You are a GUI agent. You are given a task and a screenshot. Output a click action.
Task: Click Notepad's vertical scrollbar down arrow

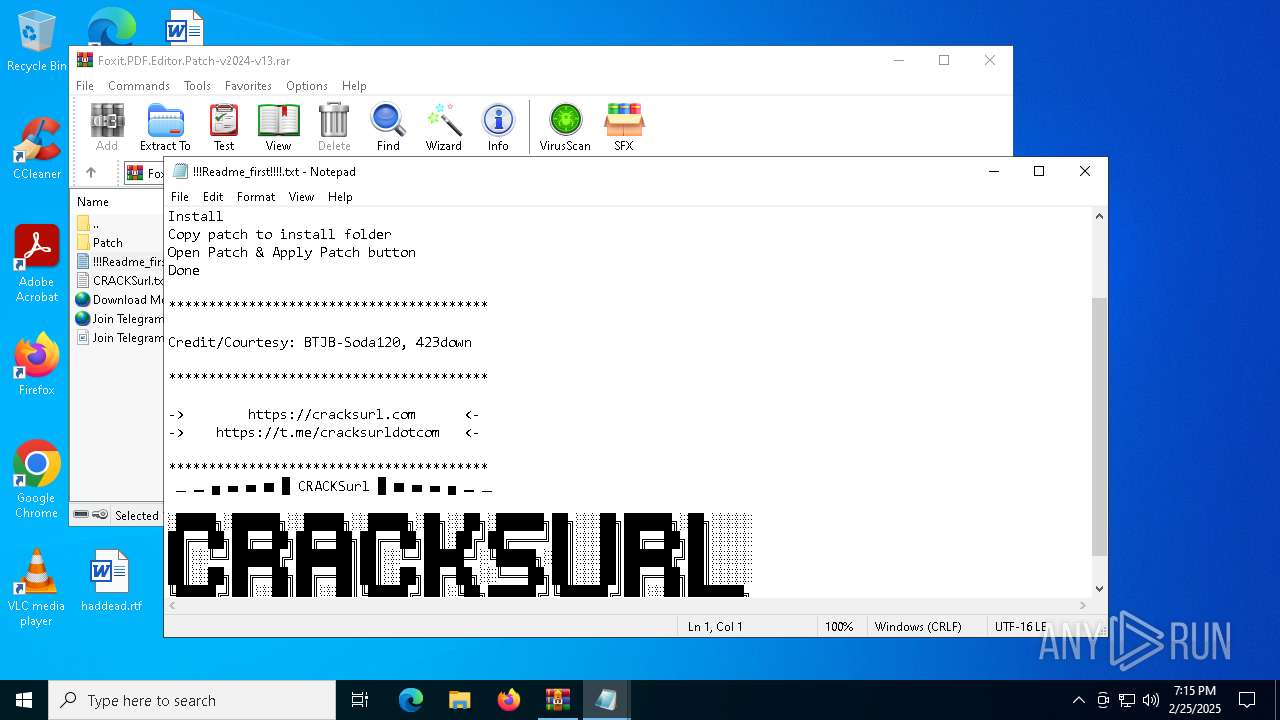pos(1100,589)
